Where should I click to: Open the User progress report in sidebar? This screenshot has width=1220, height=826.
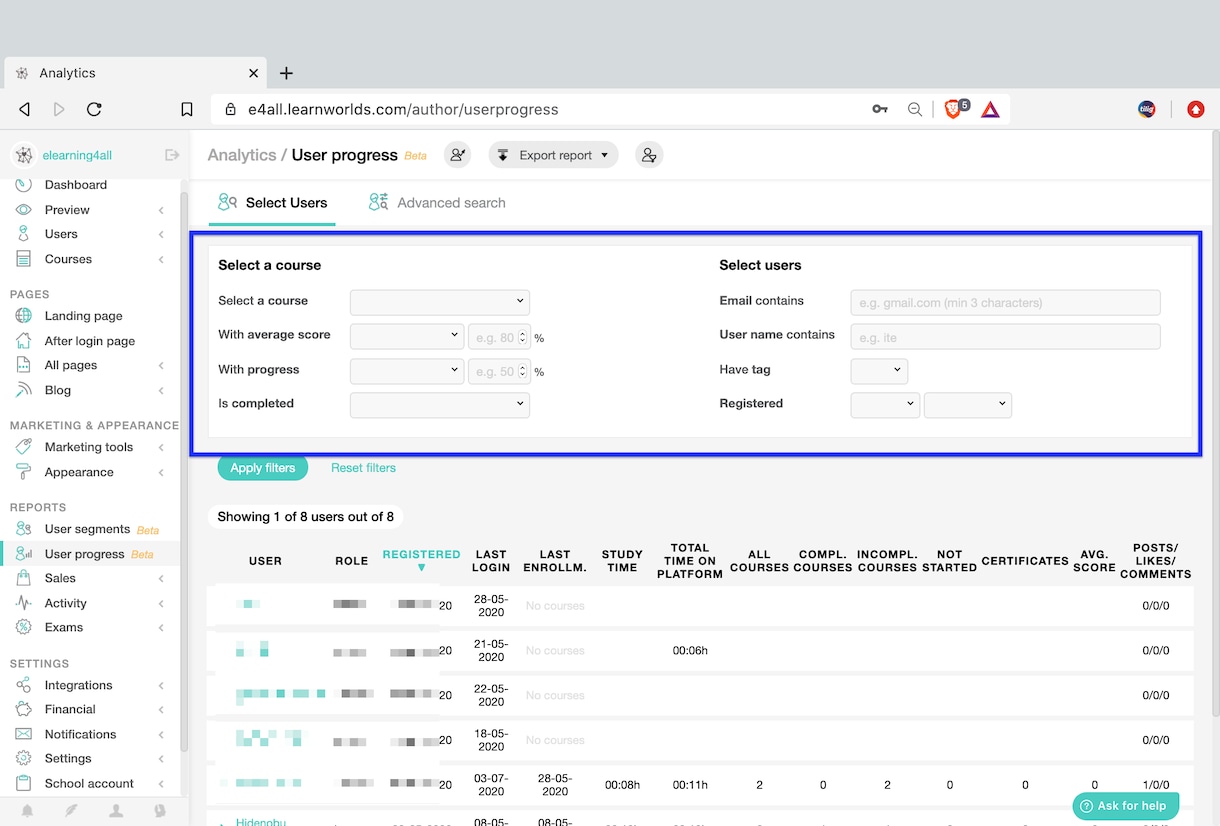click(x=85, y=554)
